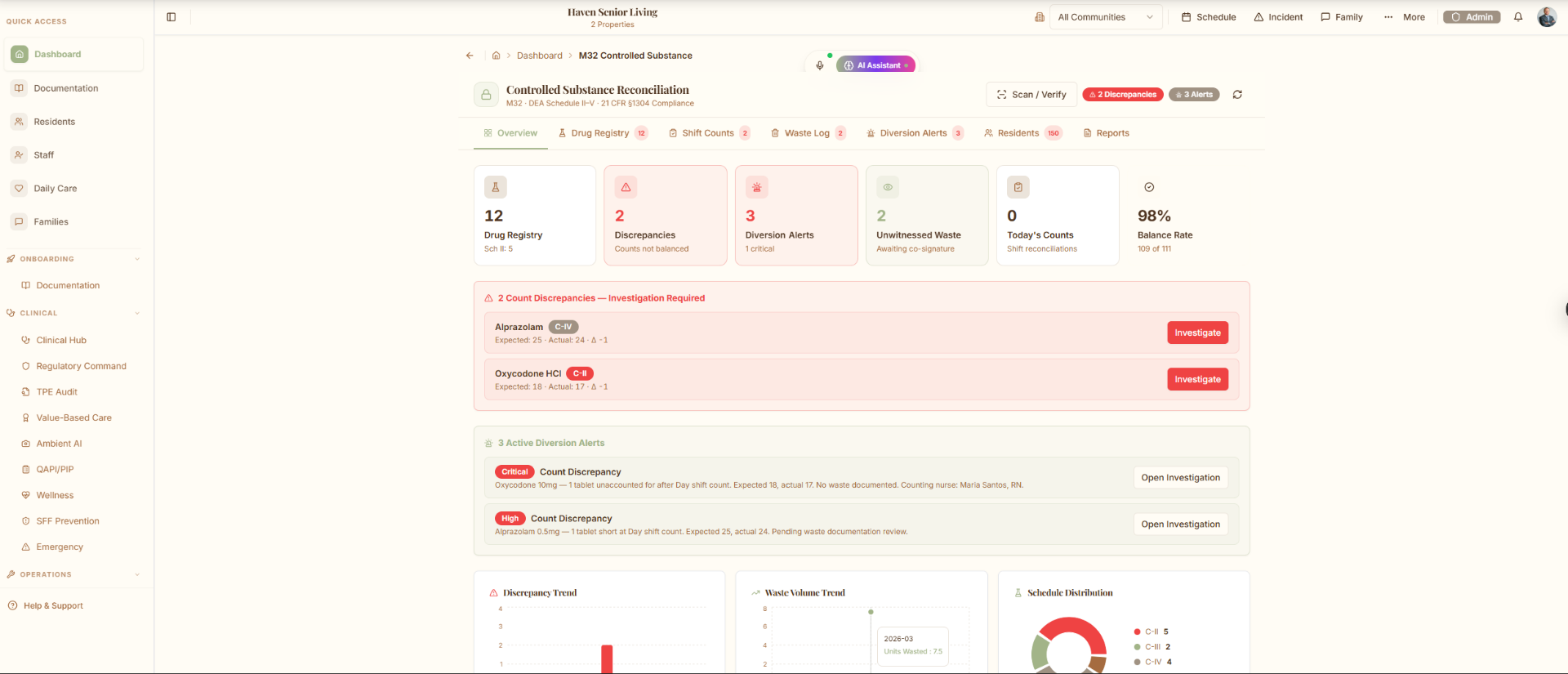Collapse the Onboarding sidebar section

[73, 259]
